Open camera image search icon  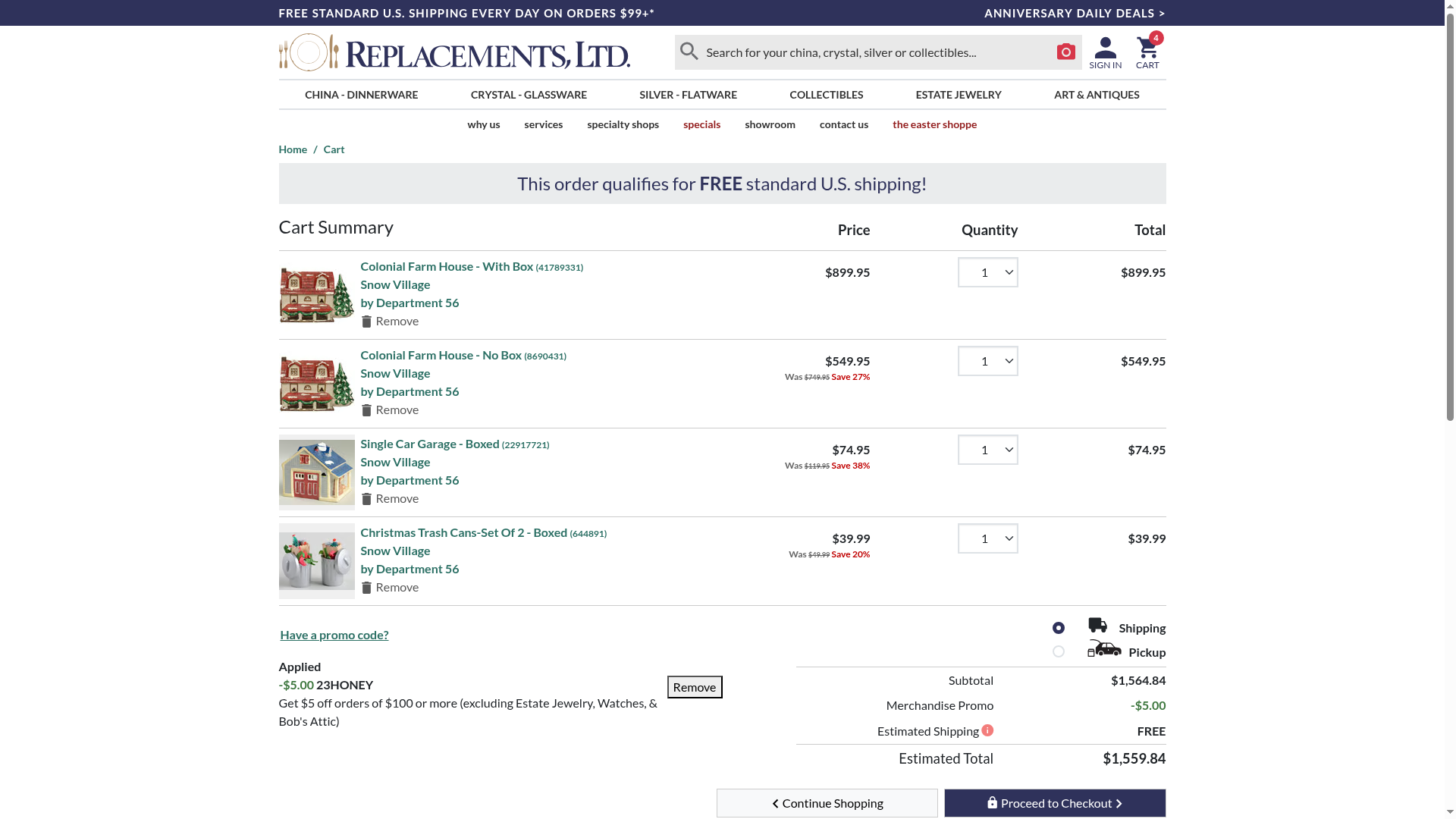coord(1065,52)
